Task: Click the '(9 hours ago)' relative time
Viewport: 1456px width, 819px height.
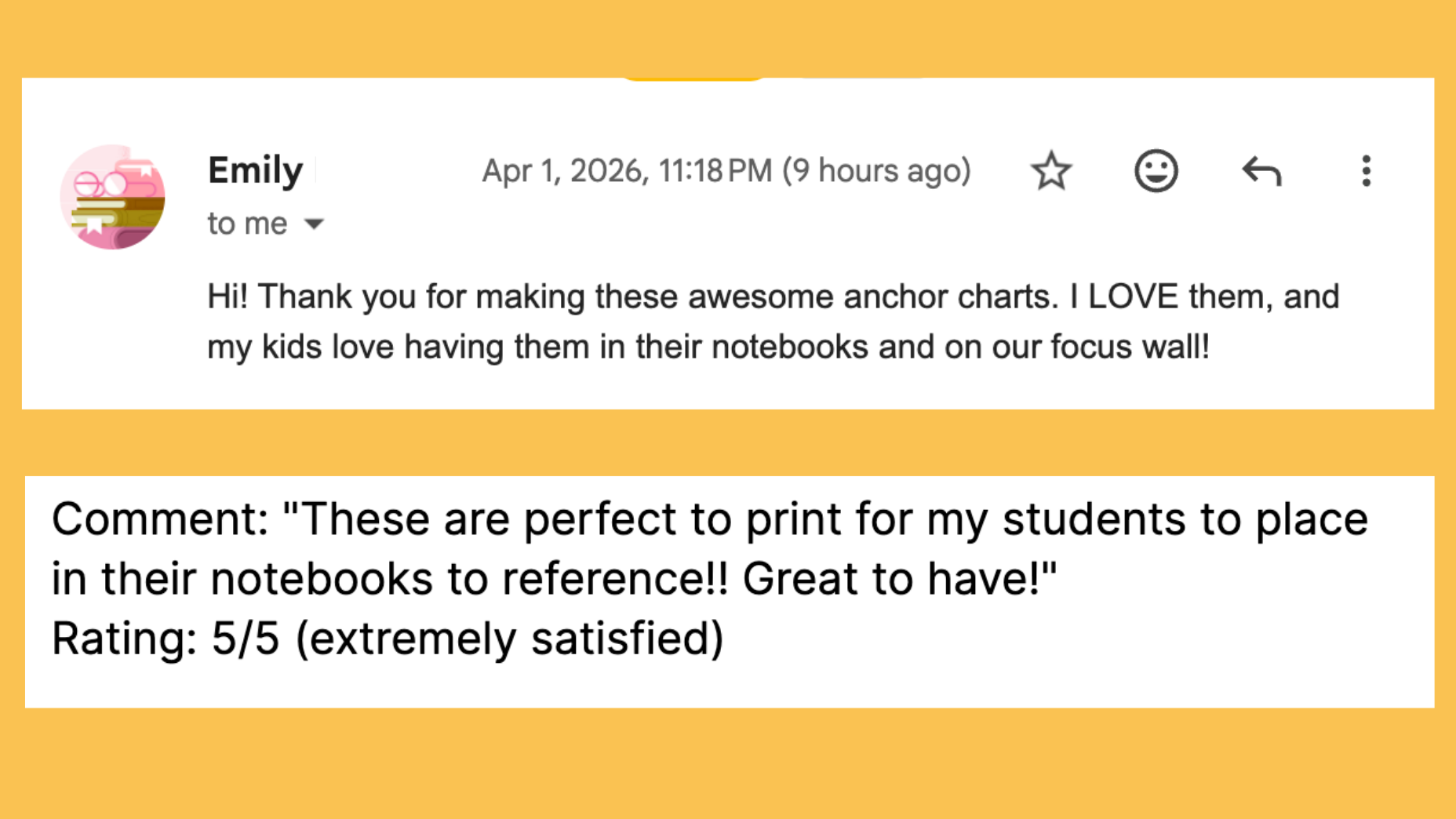Action: coord(876,171)
